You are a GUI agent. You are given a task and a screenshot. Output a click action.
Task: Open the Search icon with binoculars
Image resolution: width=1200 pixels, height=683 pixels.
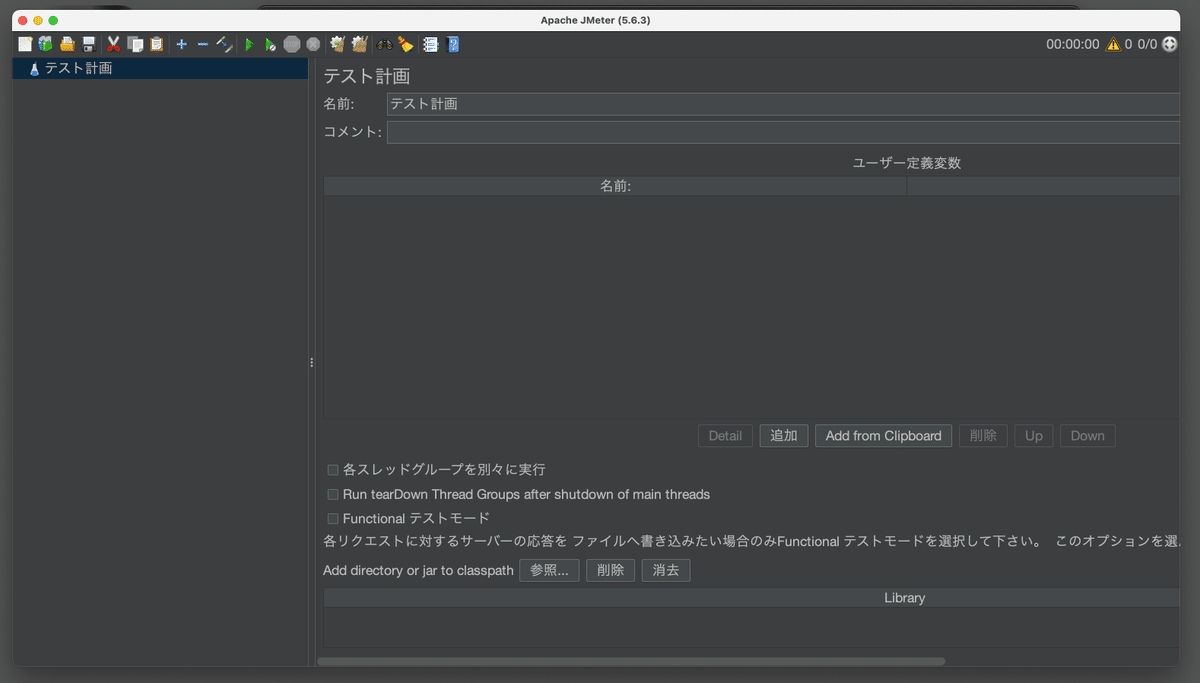tap(385, 44)
